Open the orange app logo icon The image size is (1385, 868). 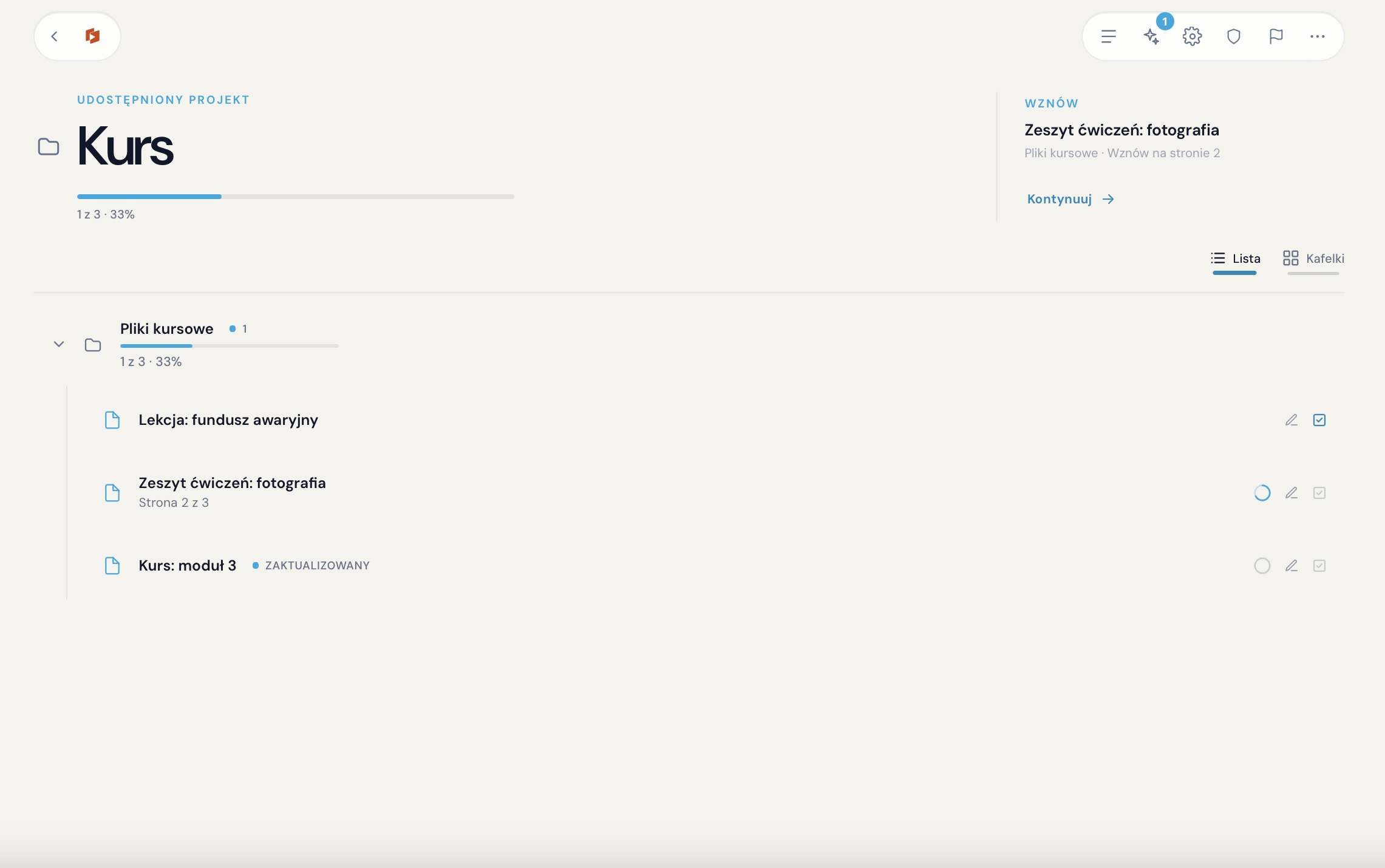coord(92,36)
